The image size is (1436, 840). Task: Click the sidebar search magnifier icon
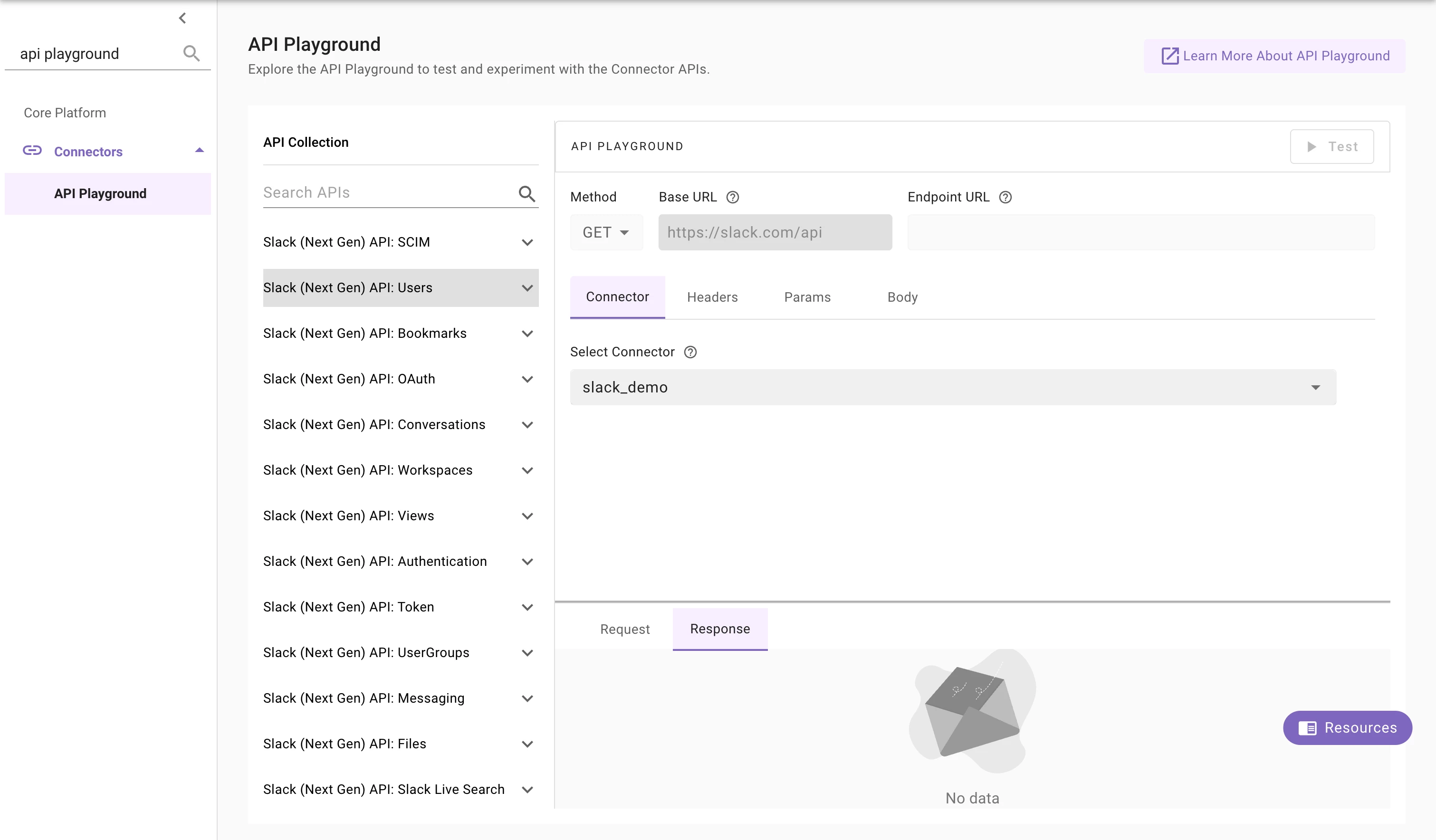pyautogui.click(x=191, y=54)
